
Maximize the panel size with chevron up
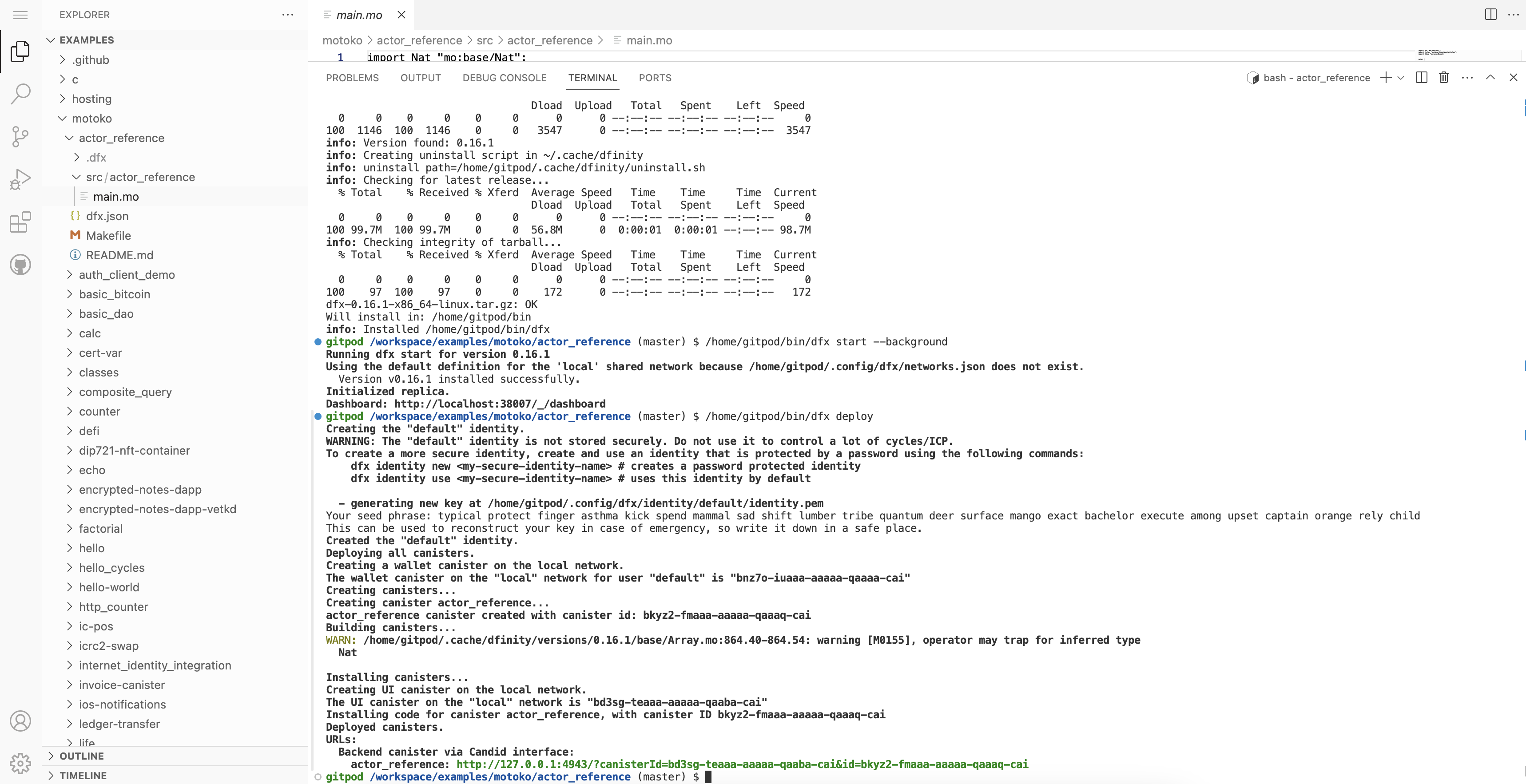click(1490, 78)
